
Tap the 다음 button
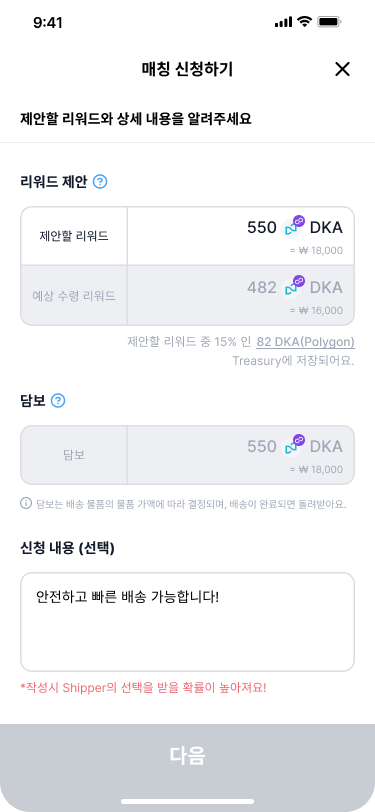[188, 756]
